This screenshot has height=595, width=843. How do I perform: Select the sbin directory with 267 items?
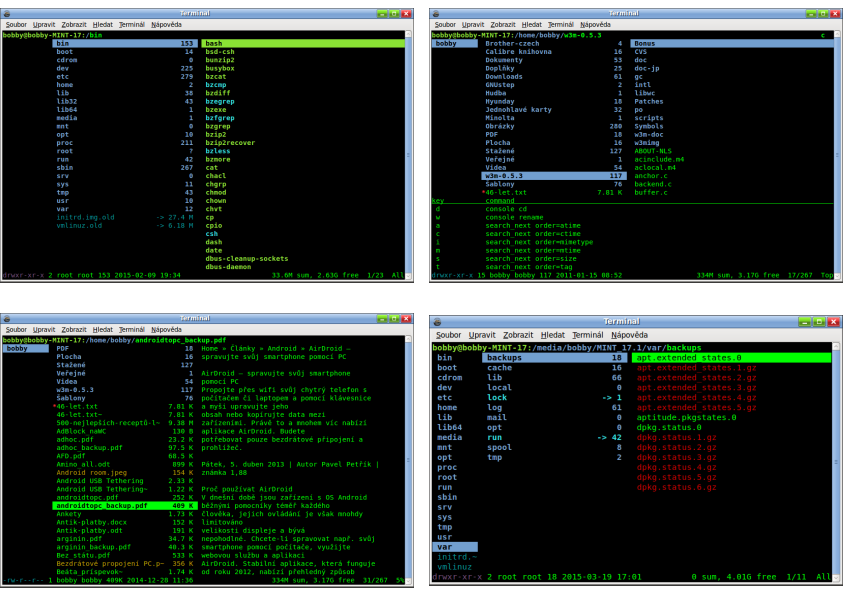click(x=125, y=168)
